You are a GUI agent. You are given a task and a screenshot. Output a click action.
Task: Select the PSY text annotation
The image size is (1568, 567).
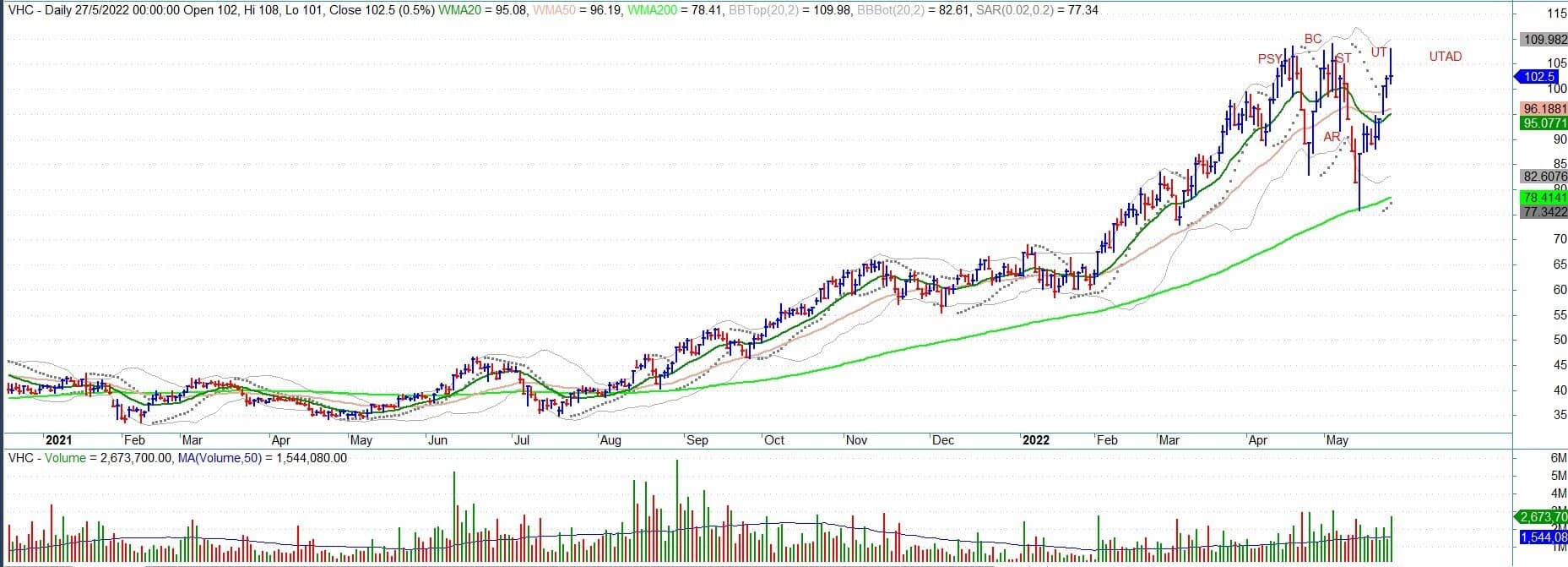click(1268, 59)
